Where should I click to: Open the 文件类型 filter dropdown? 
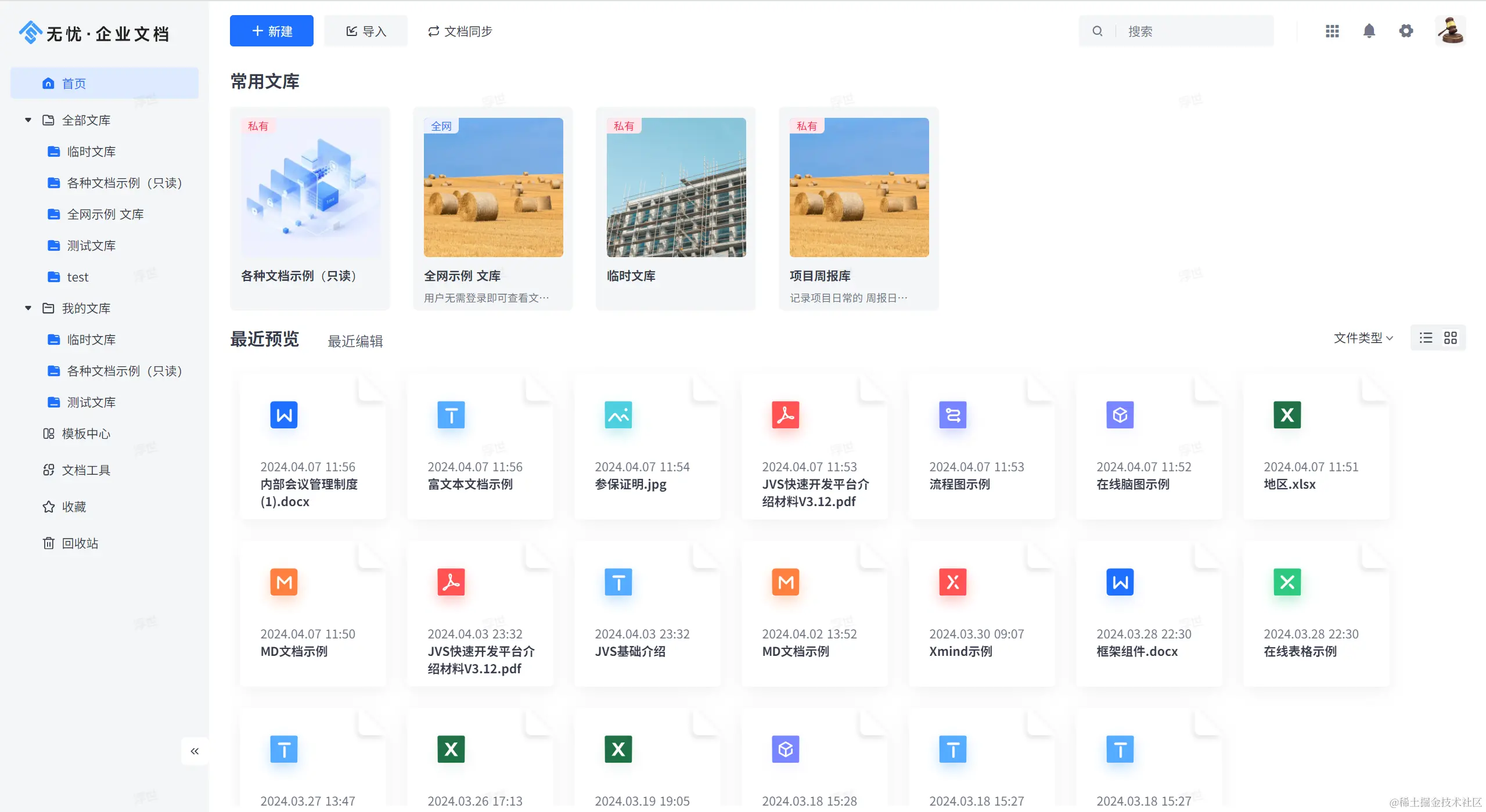[1363, 338]
